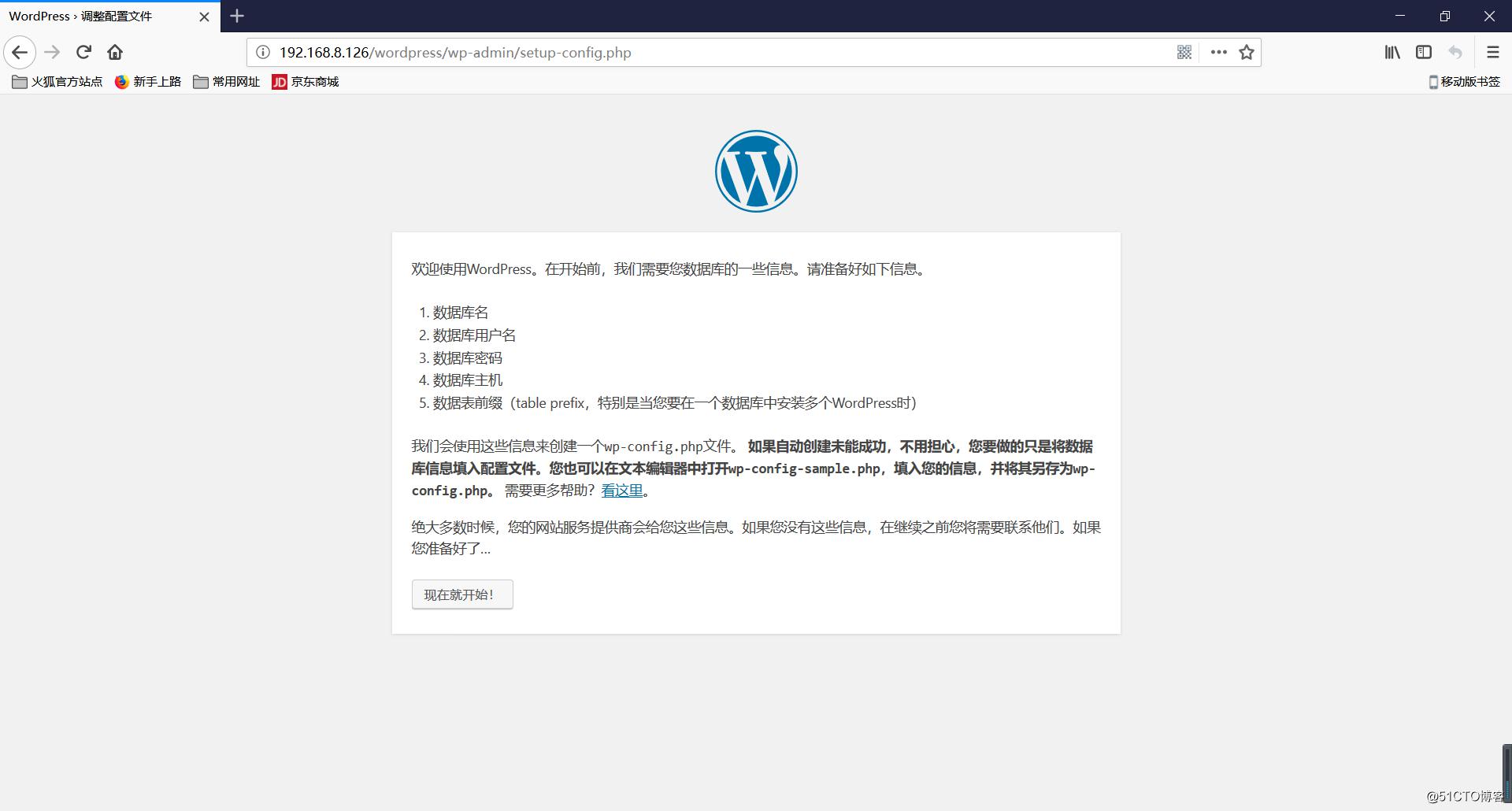
Task: Close the browser window
Action: pyautogui.click(x=1489, y=16)
